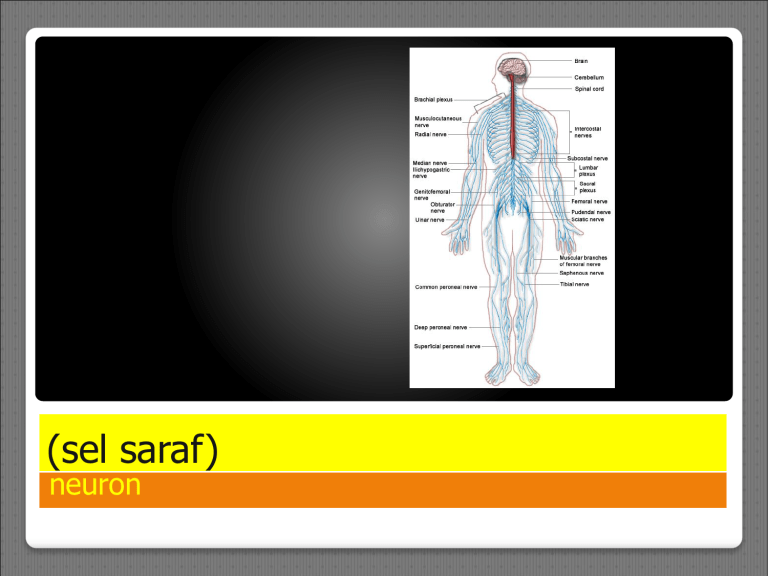Click the "Intercostal nerves" label
The width and height of the screenshot is (768, 576).
coord(587,131)
